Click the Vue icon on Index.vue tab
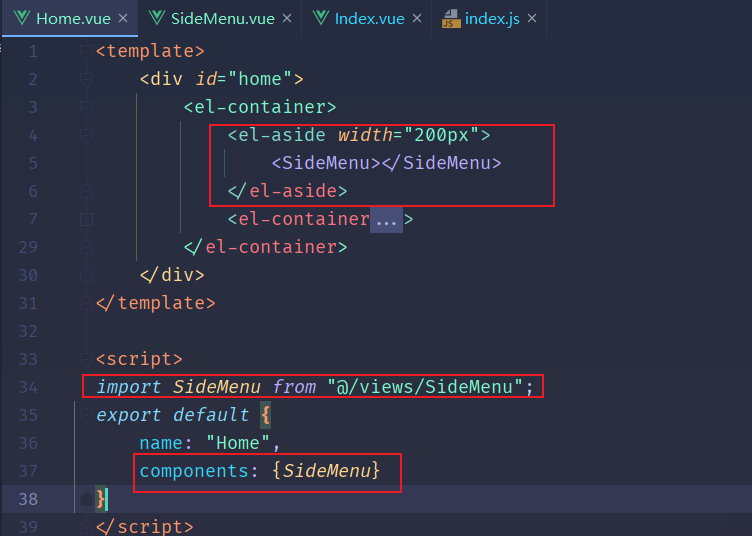This screenshot has width=752, height=536. point(320,18)
